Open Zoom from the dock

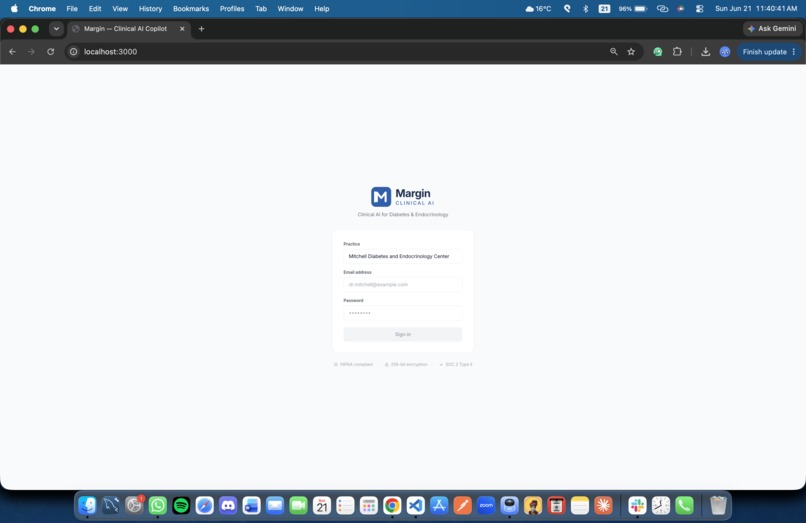pyautogui.click(x=486, y=506)
